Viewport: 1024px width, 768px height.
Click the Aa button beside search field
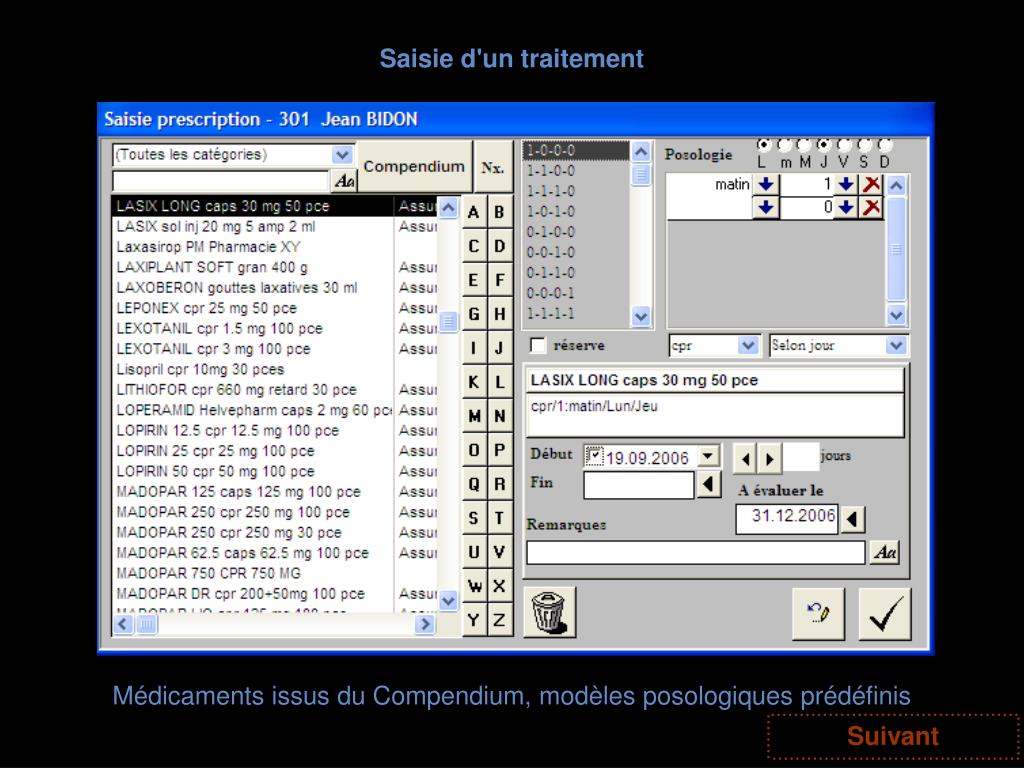[x=344, y=180]
